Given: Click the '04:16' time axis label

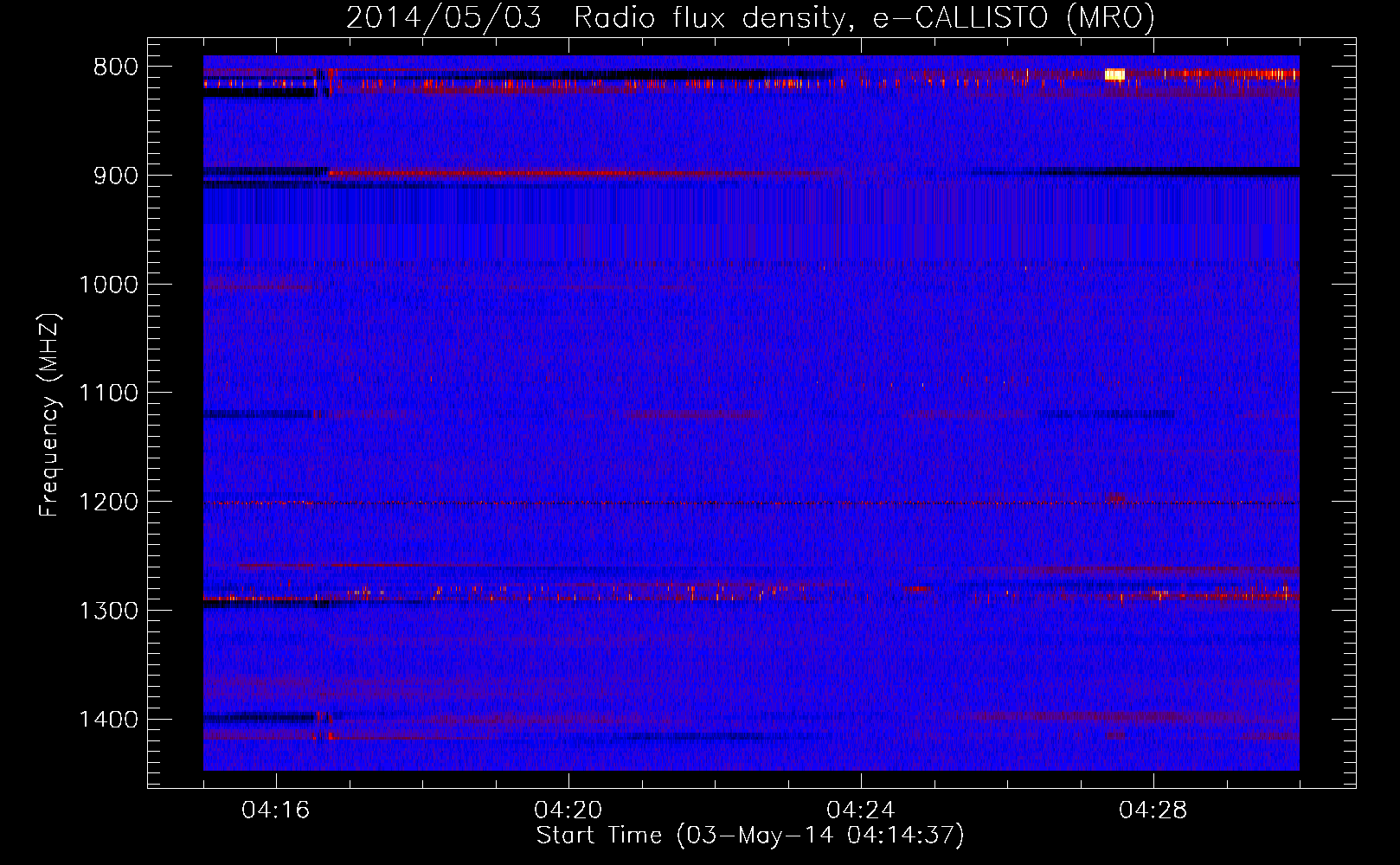Looking at the screenshot, I should coord(275,811).
